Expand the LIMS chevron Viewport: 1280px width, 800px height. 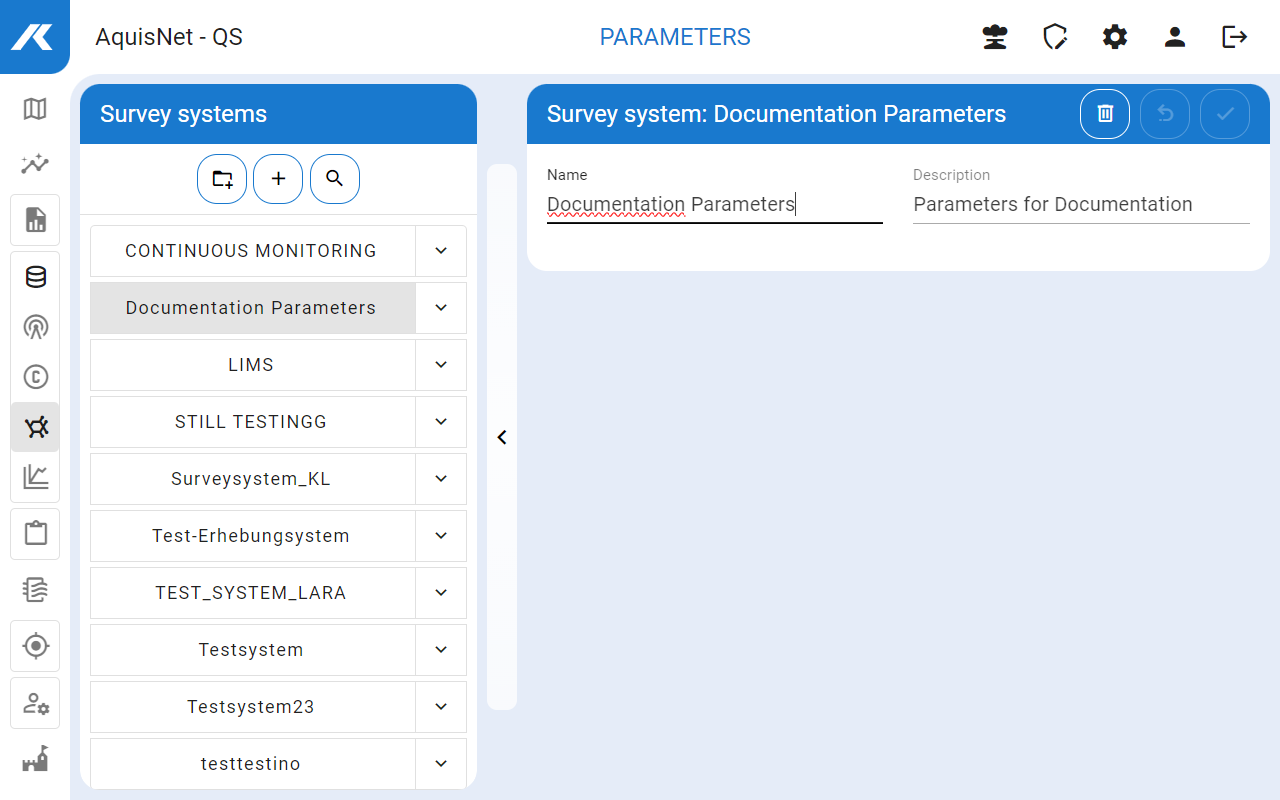point(441,365)
